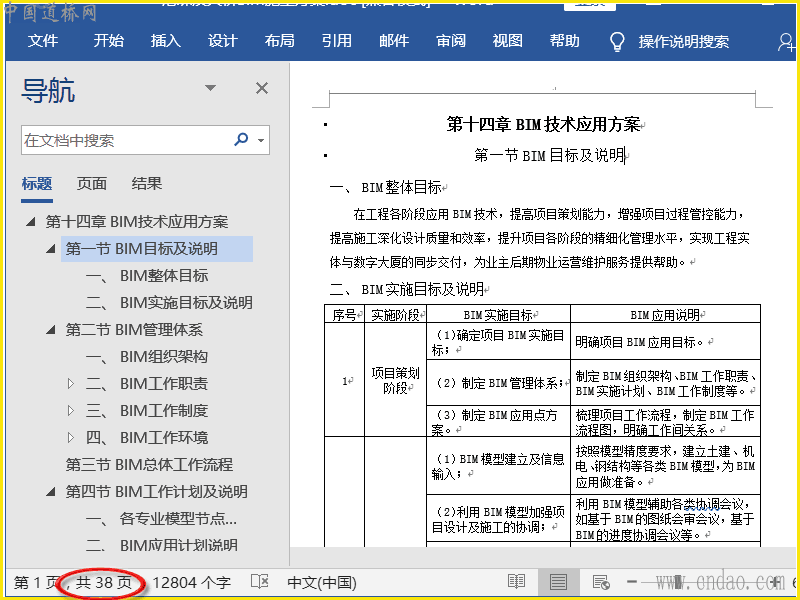This screenshot has width=800, height=600.
Task: Click the lightbulb Tell Me icon
Action: pyautogui.click(x=618, y=41)
